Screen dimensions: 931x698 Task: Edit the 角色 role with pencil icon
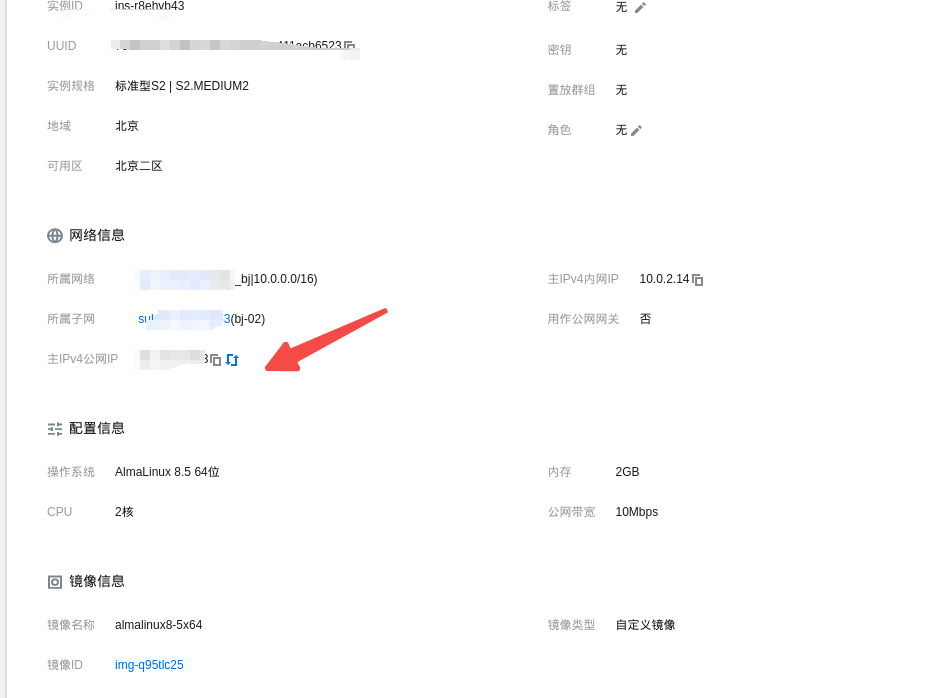636,131
